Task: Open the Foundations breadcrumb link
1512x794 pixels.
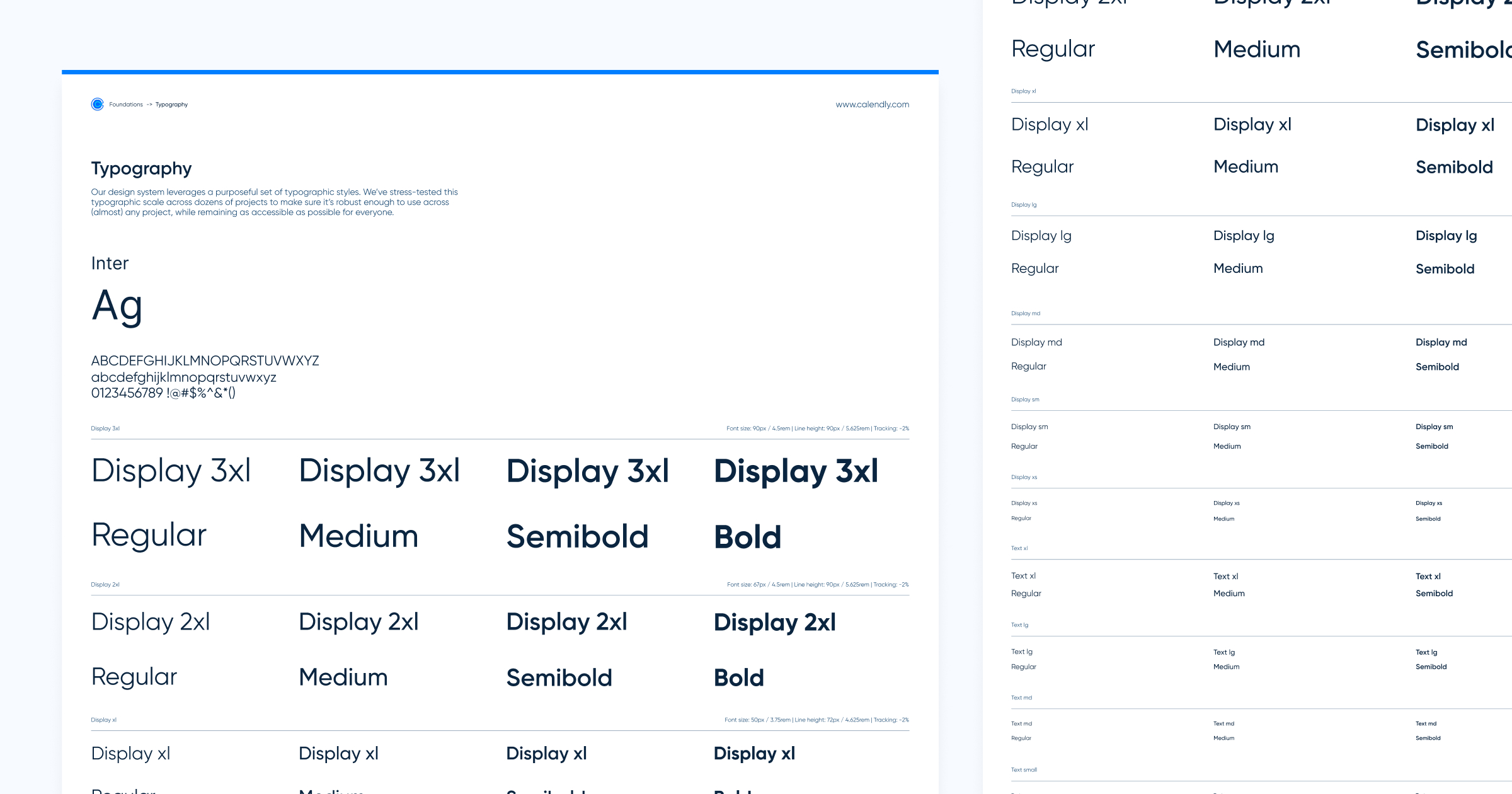Action: click(x=125, y=104)
